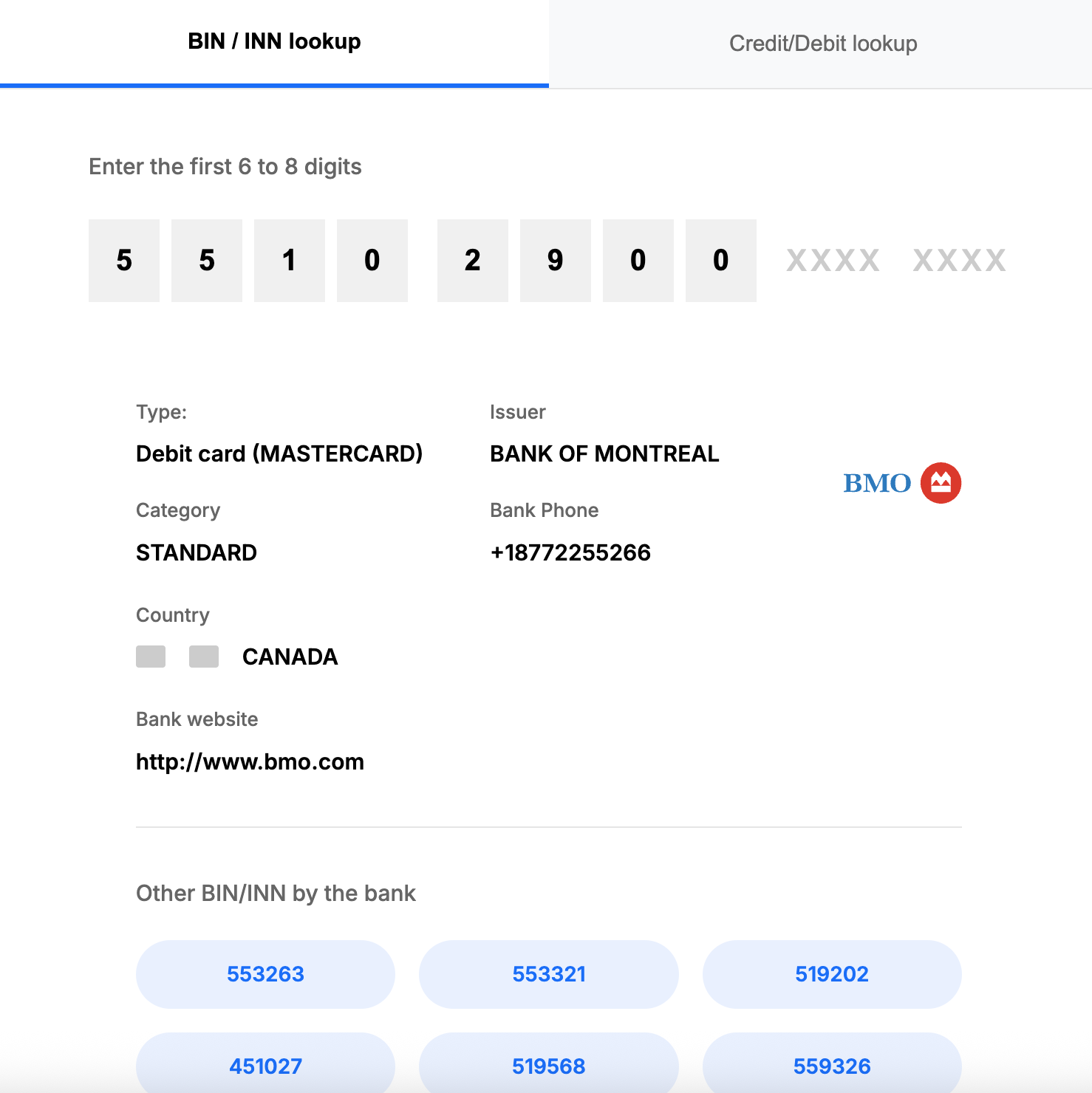Focus the digit box showing 9
Screen dimensions: 1092x1093
[556, 261]
